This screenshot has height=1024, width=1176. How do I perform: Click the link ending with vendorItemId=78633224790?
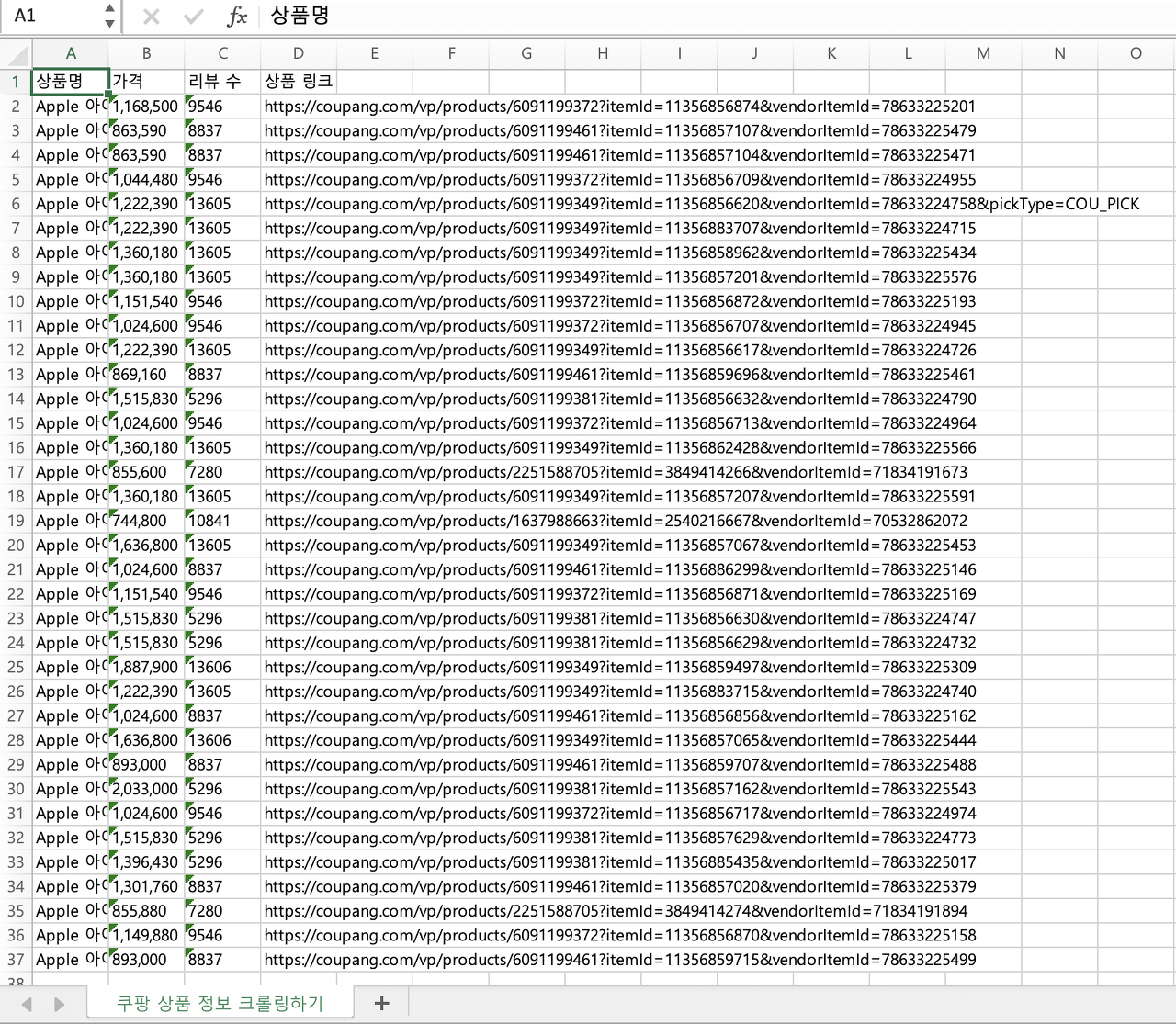pyautogui.click(x=620, y=399)
